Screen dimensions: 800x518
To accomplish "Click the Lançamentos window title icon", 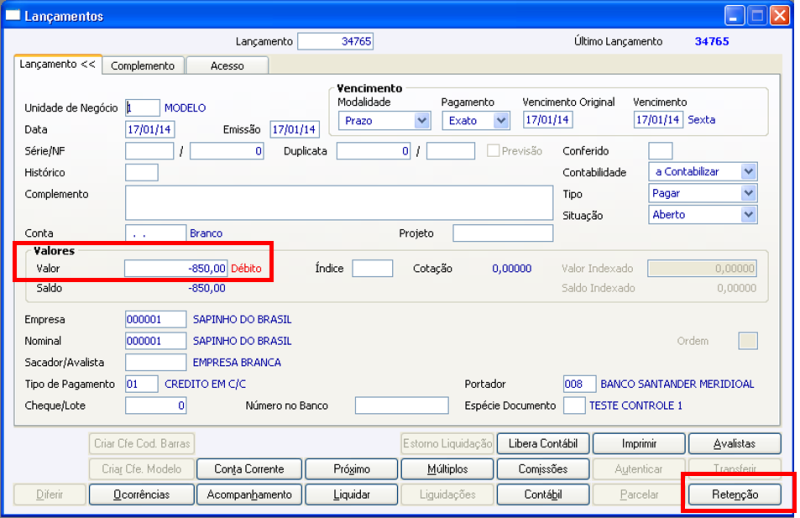I will click(12, 16).
